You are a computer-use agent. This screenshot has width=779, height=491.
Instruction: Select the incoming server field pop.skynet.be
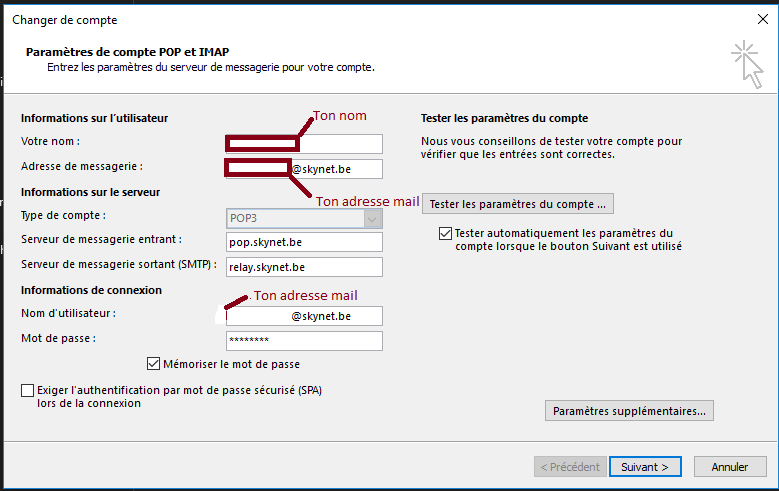tap(304, 242)
